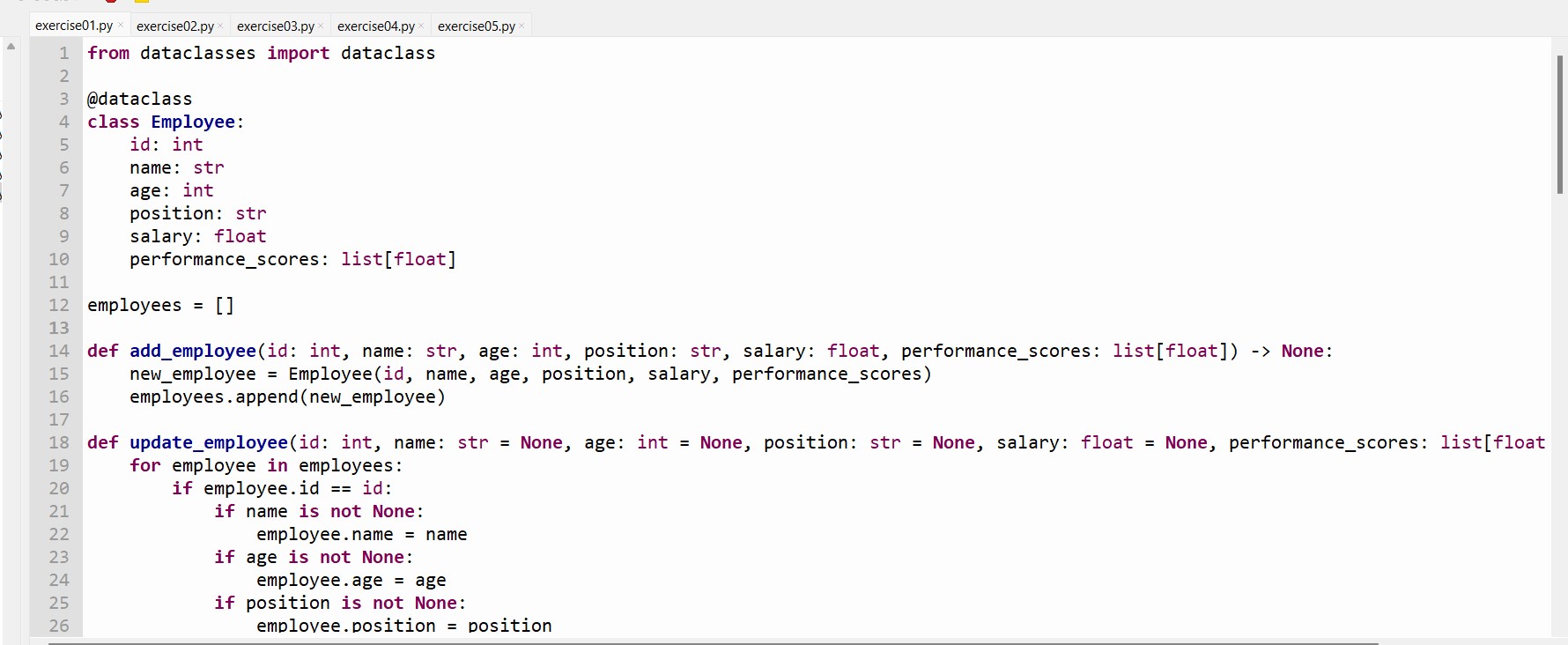The height and width of the screenshot is (645, 1568).
Task: Close the exercise01.py tab
Action: click(121, 26)
